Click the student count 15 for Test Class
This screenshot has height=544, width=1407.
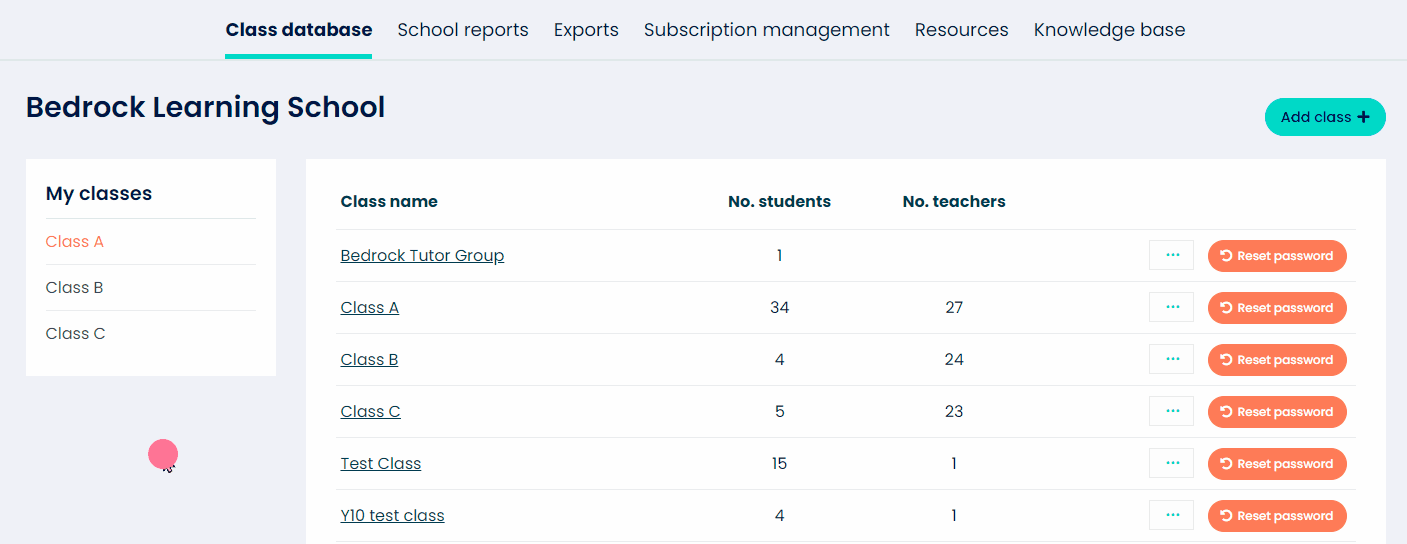coord(779,464)
